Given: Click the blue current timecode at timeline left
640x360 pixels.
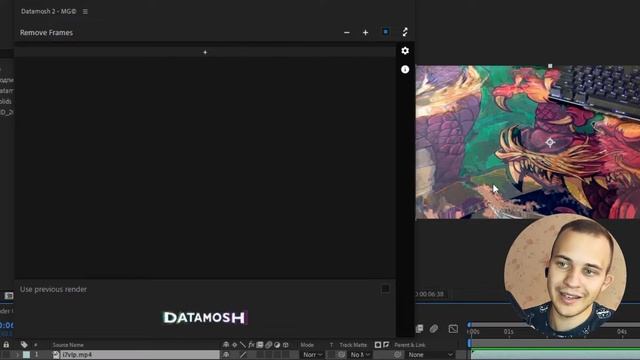Looking at the screenshot, I should (x=7, y=325).
